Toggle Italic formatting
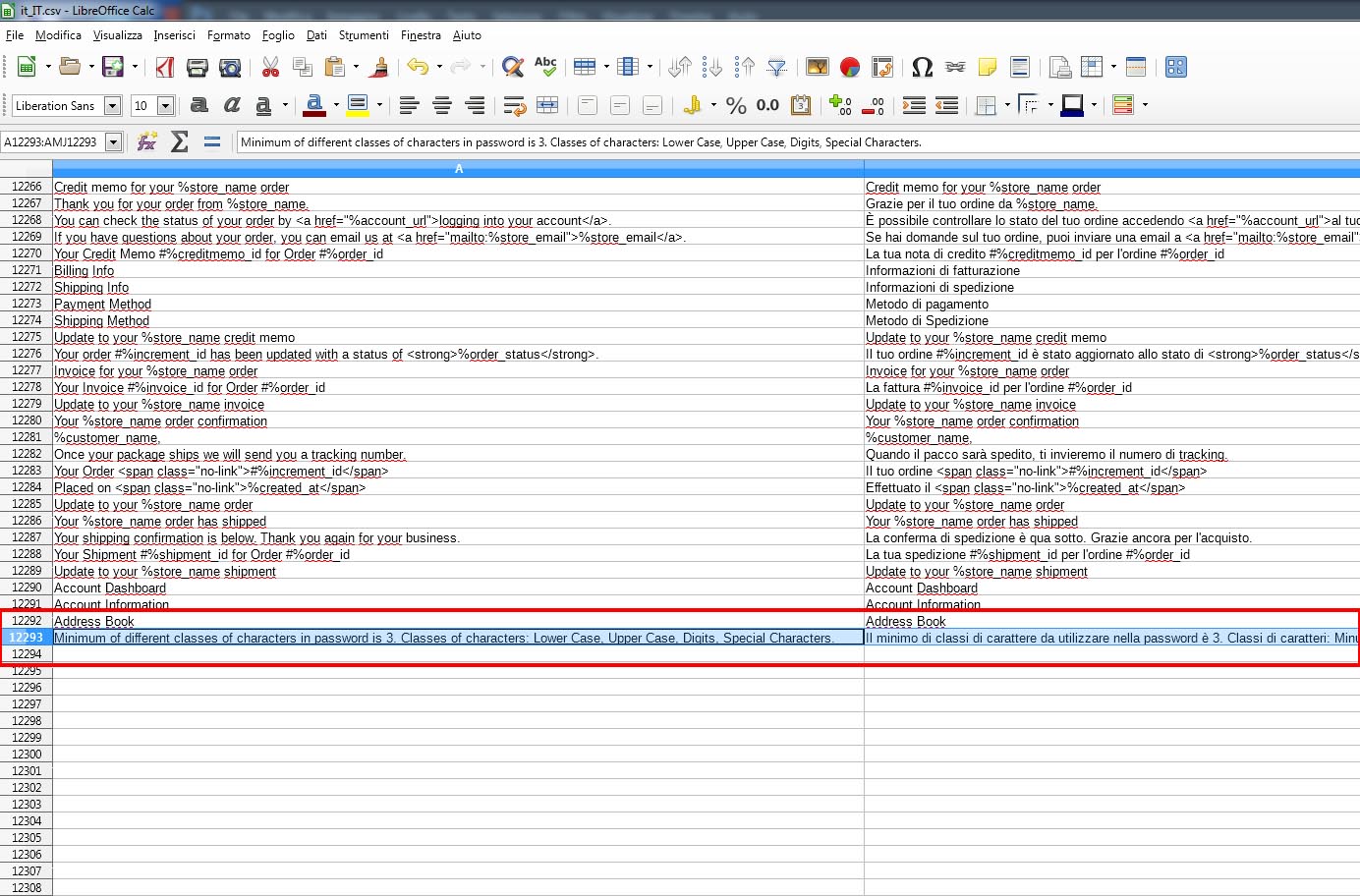 pos(231,105)
